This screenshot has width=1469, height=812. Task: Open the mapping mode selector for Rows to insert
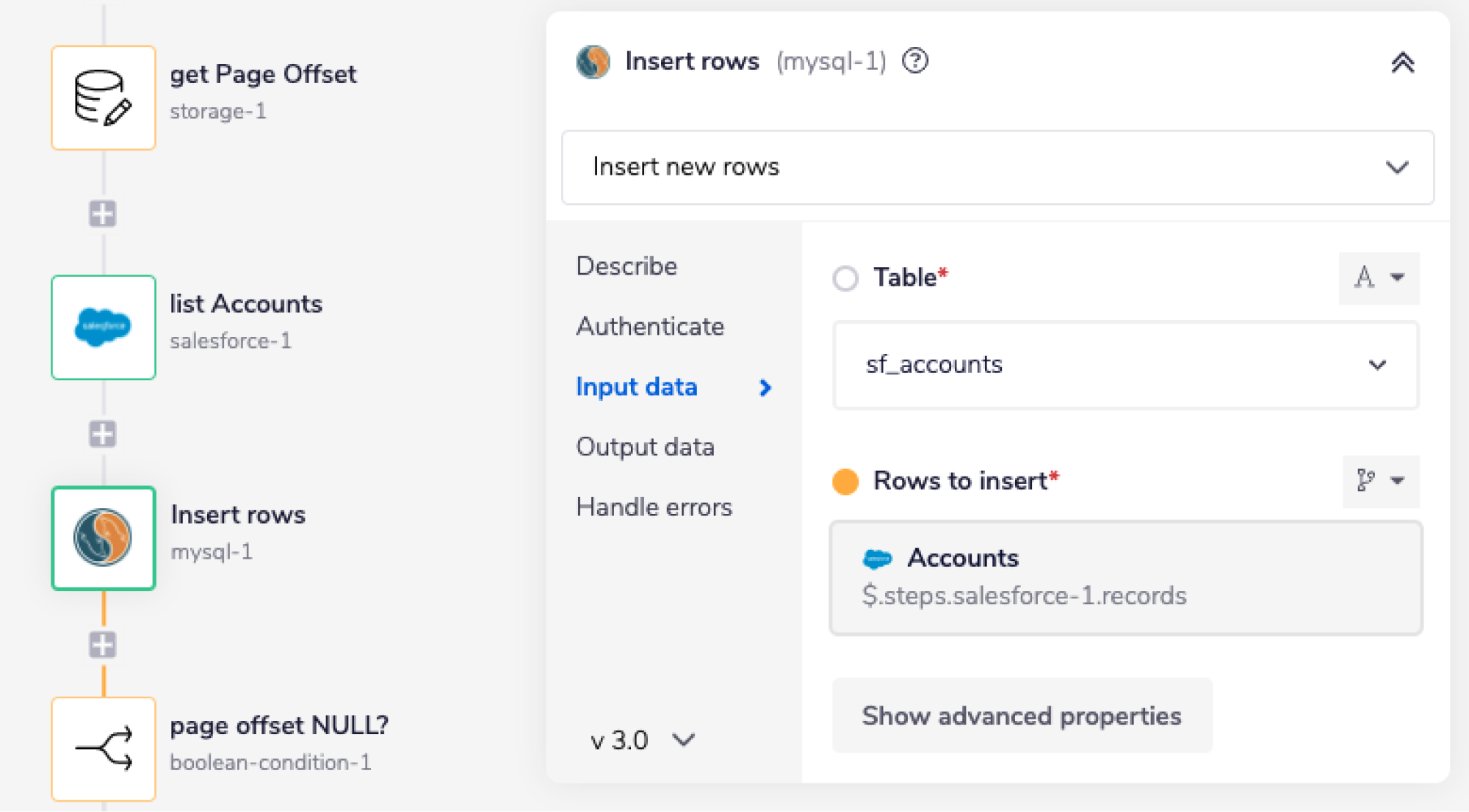tap(1380, 482)
